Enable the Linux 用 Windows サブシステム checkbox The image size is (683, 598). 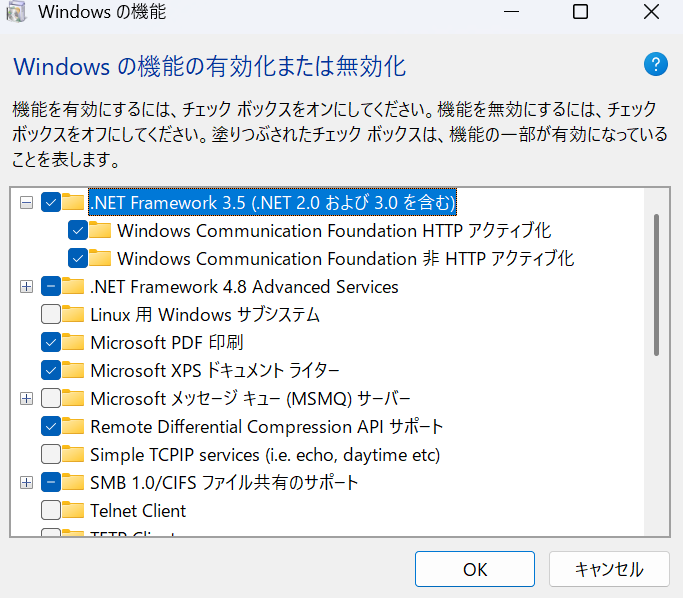coord(51,314)
